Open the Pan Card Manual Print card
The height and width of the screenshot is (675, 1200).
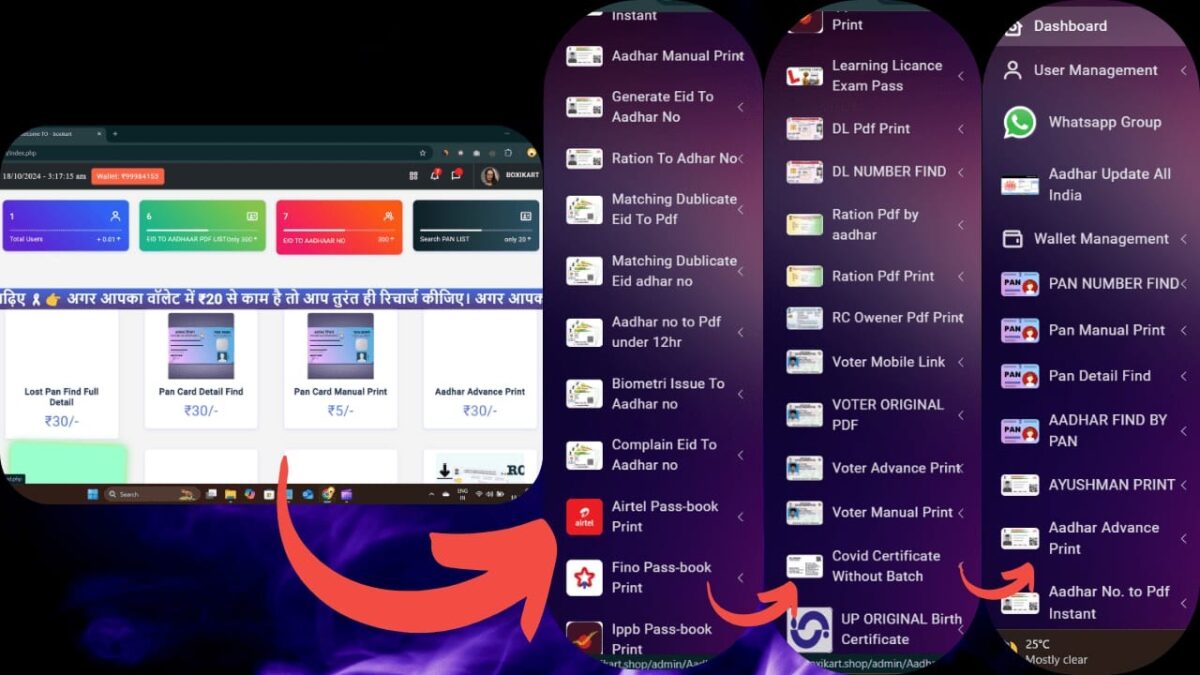tap(340, 368)
